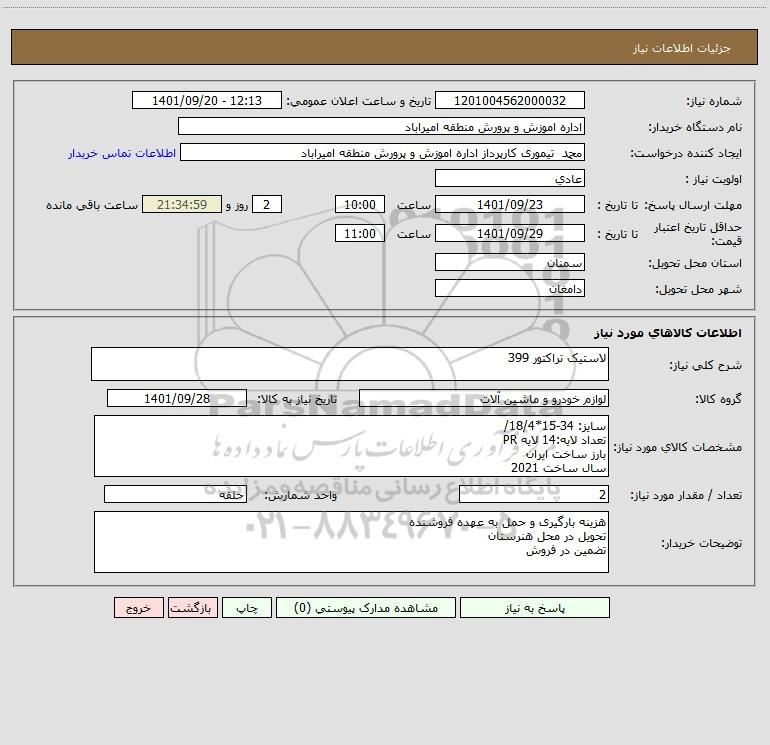Click the delivery province field سمنان
Viewport: 770px width, 745px height.
coord(510,262)
